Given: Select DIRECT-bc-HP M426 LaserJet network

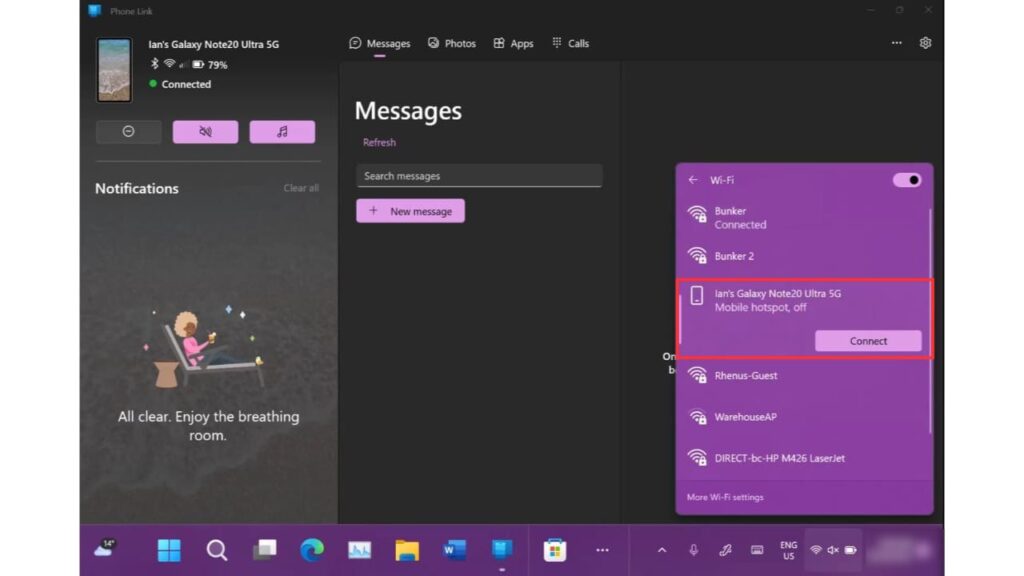Looking at the screenshot, I should [x=803, y=458].
